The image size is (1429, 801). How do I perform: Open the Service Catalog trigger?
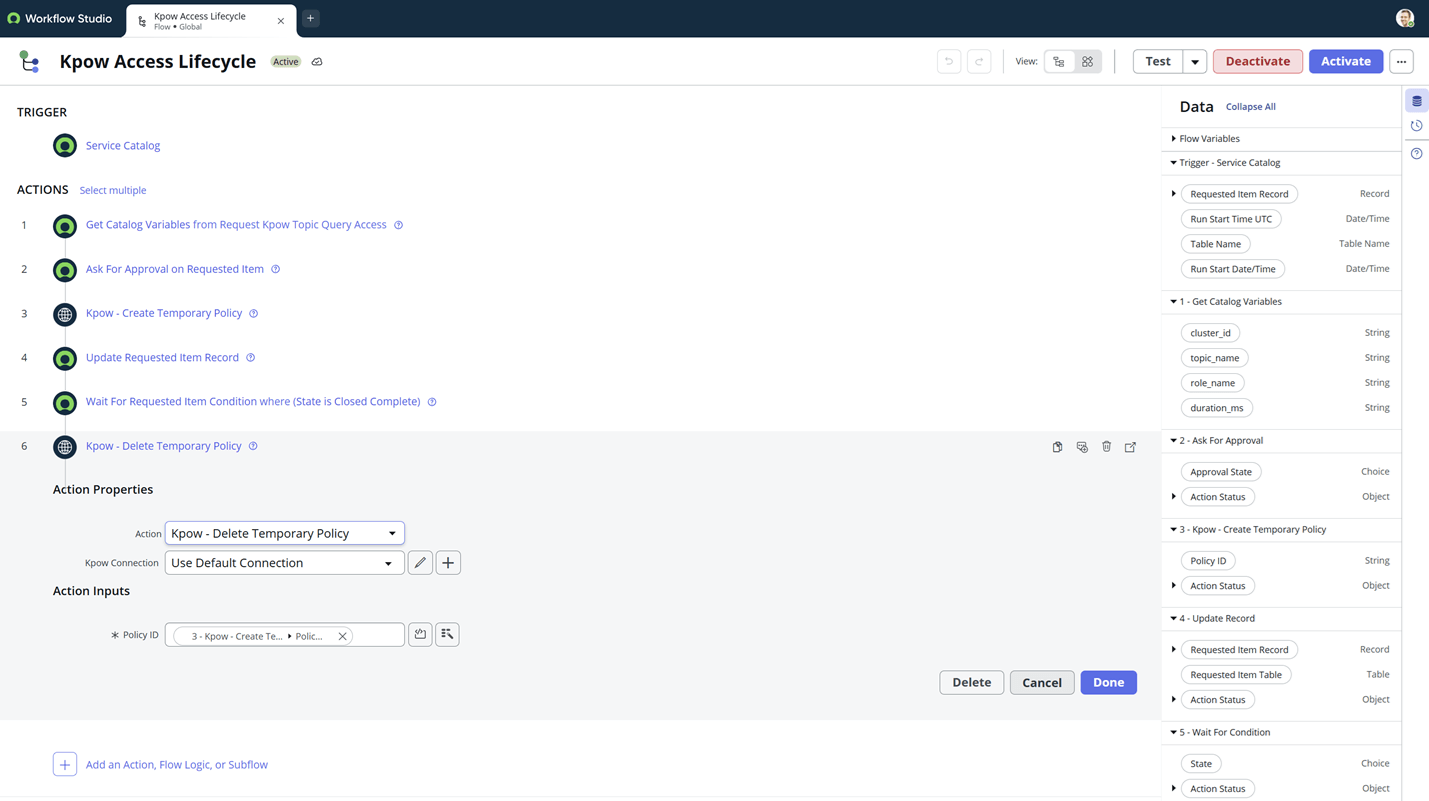coord(123,146)
